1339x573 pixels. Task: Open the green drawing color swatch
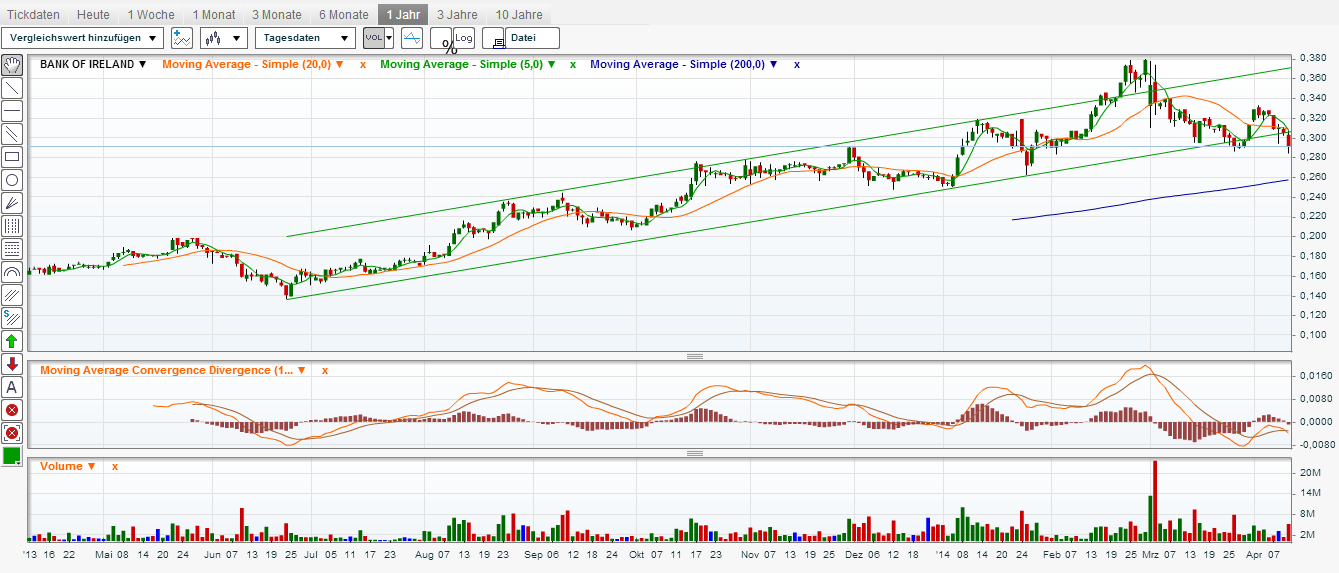[x=12, y=456]
